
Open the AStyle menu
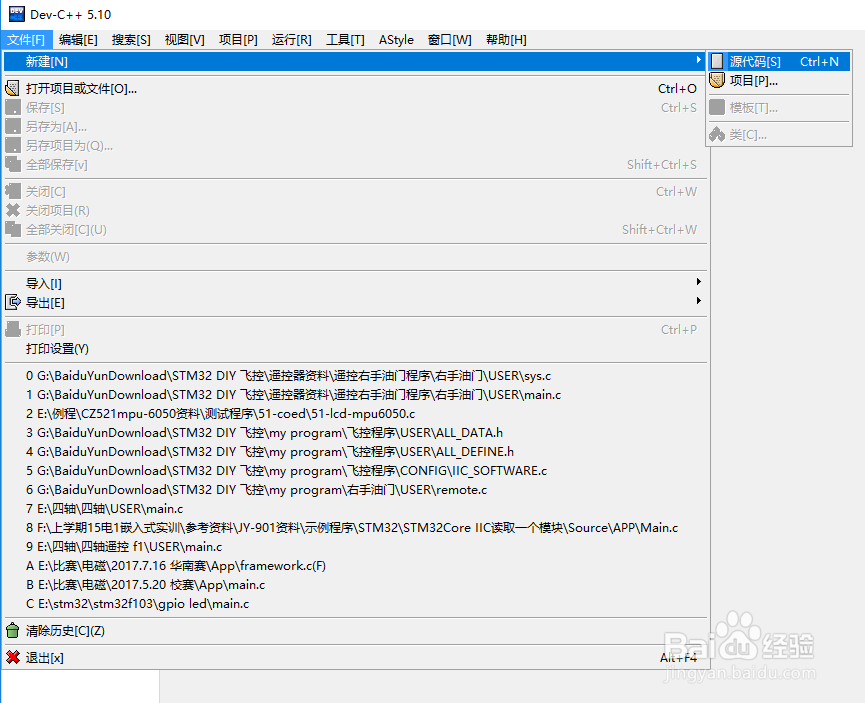coord(397,40)
